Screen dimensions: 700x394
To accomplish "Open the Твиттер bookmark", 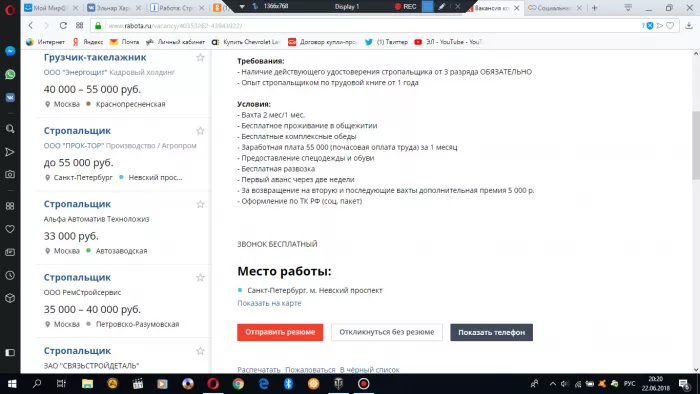I will point(387,42).
